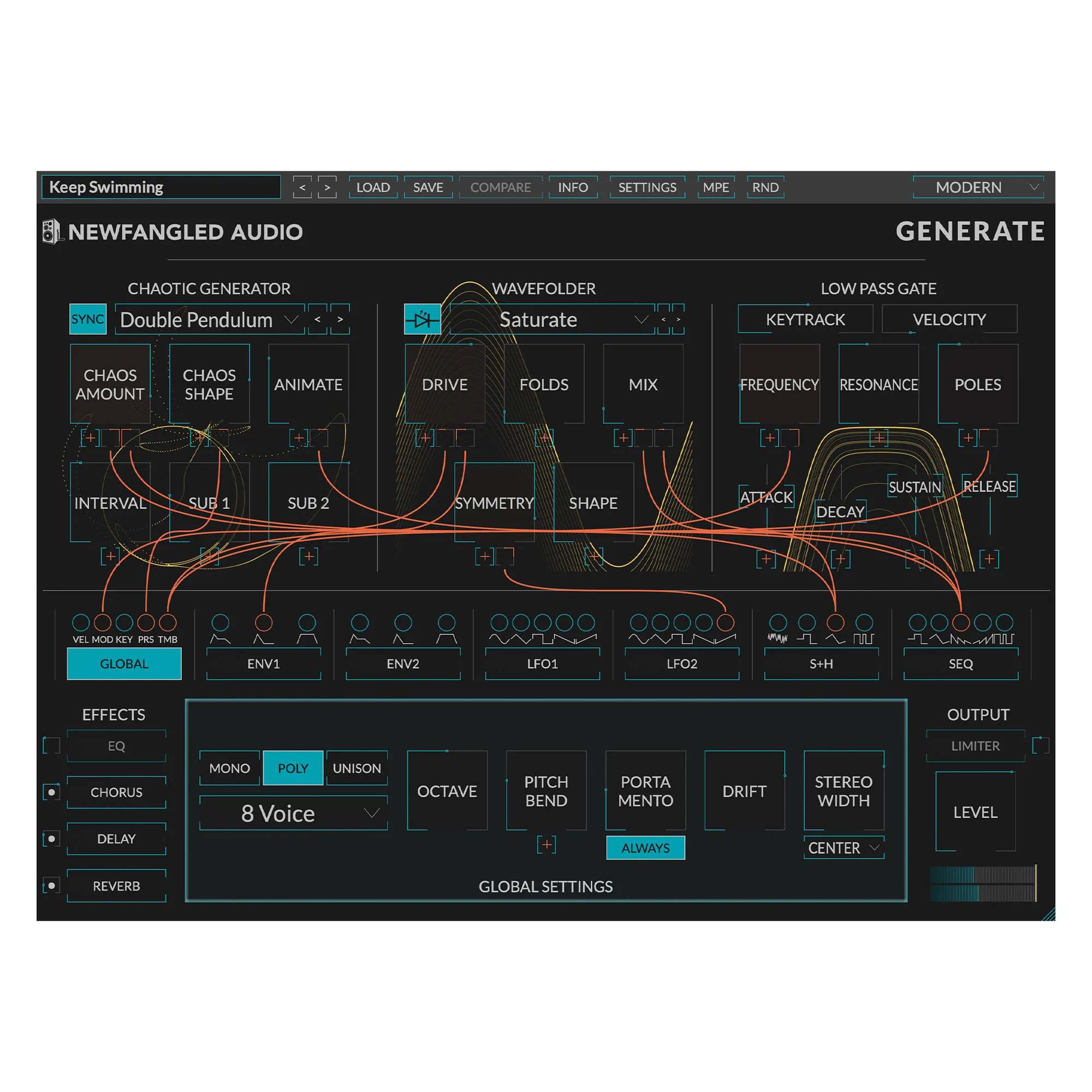This screenshot has height=1092, width=1092.
Task: Click the plus modulation slot under ANIMATE
Action: pyautogui.click(x=299, y=437)
